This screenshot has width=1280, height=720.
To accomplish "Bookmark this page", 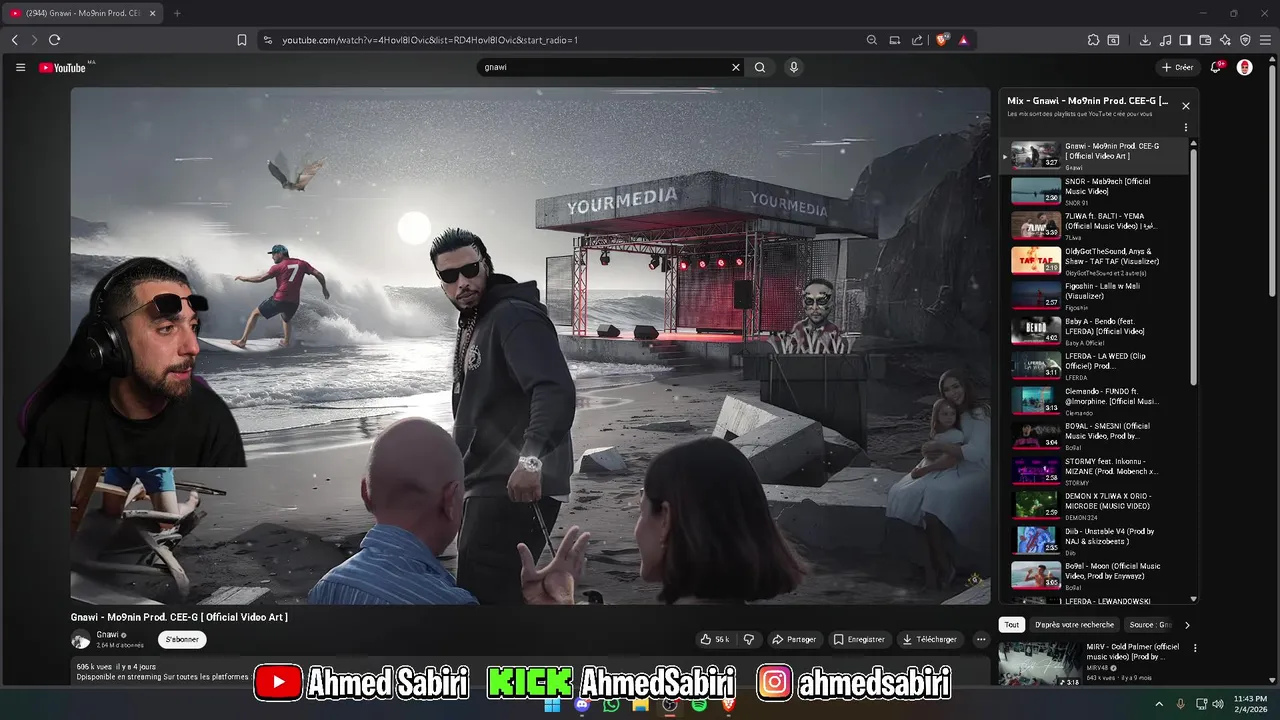I will 242,40.
